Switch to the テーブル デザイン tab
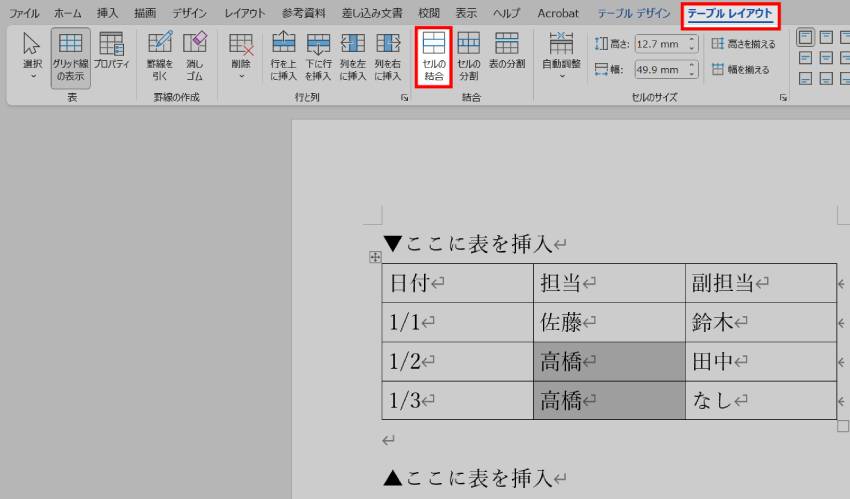This screenshot has width=850, height=499. point(634,13)
